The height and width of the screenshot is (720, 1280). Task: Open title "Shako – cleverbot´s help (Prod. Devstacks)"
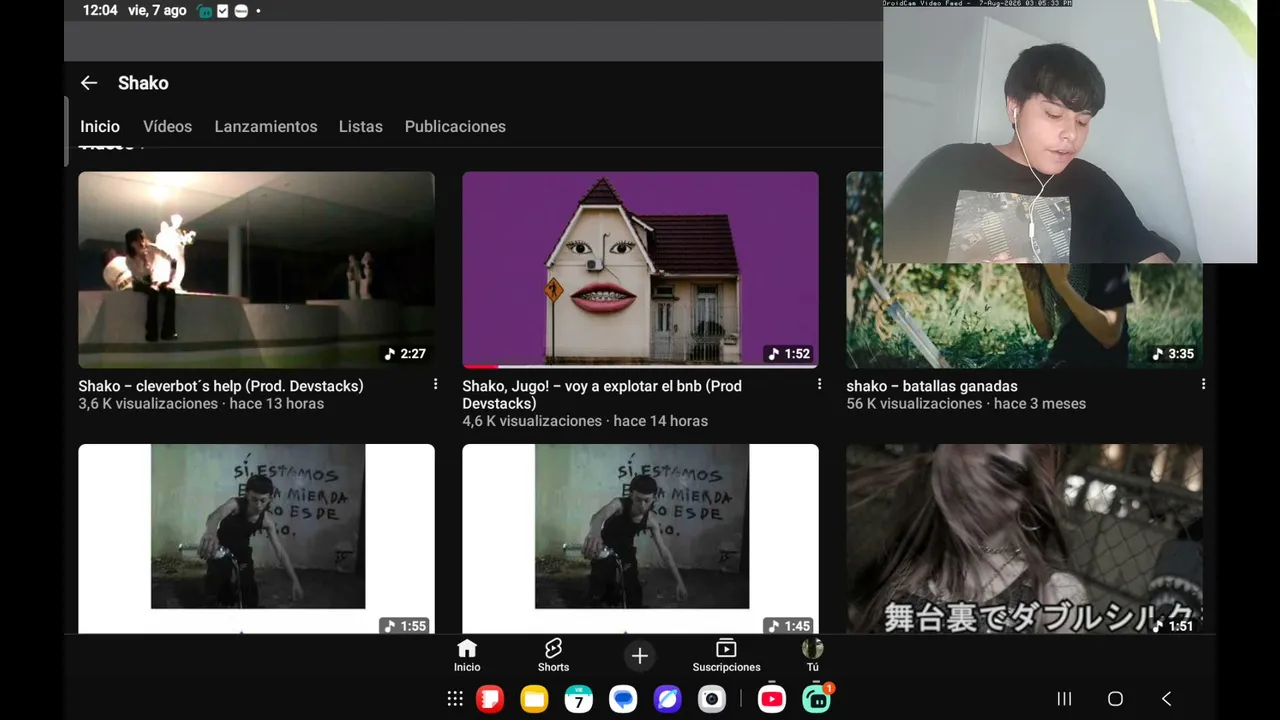click(x=221, y=386)
